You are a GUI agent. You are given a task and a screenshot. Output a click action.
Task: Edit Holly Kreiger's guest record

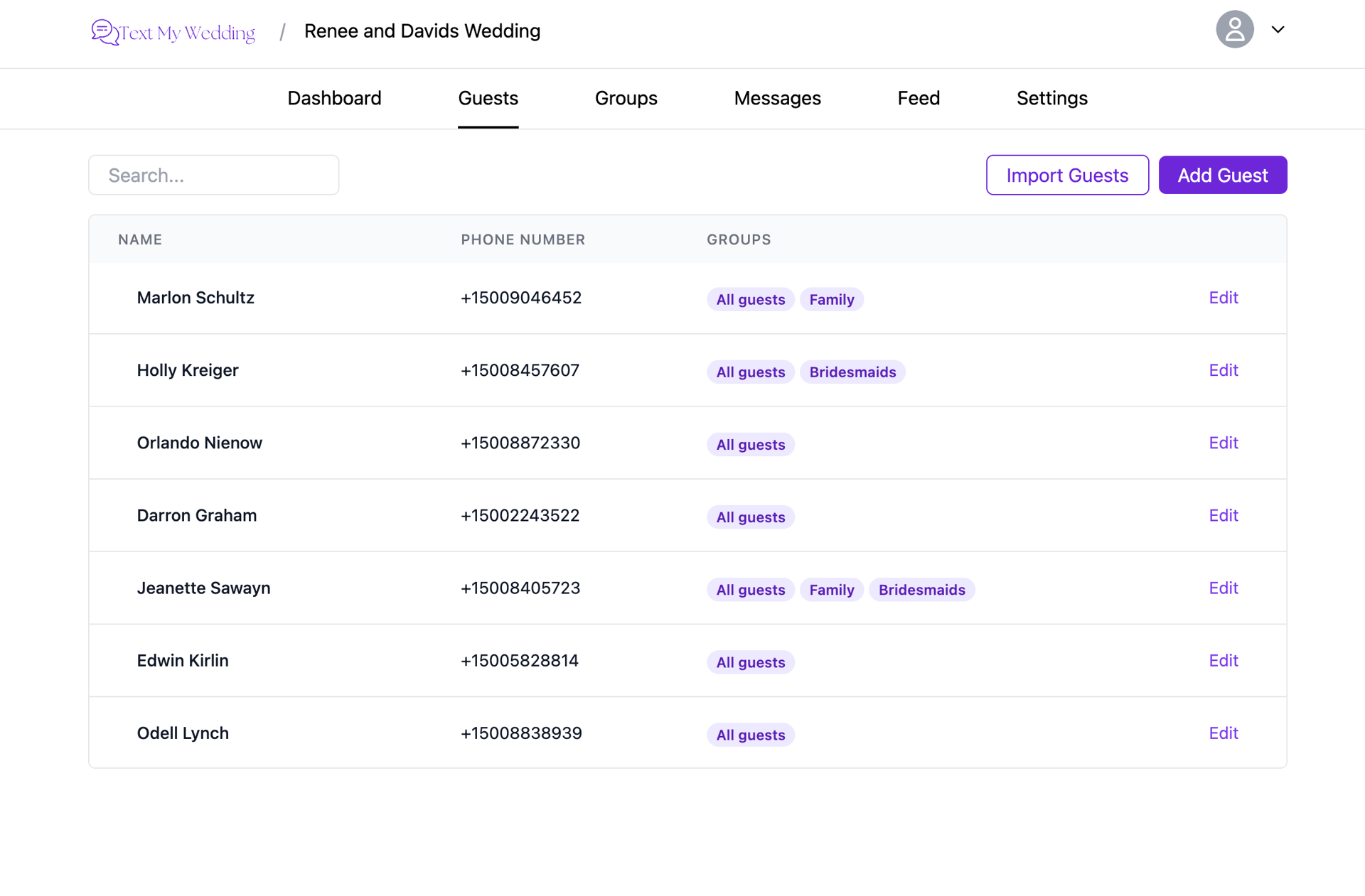coord(1223,370)
